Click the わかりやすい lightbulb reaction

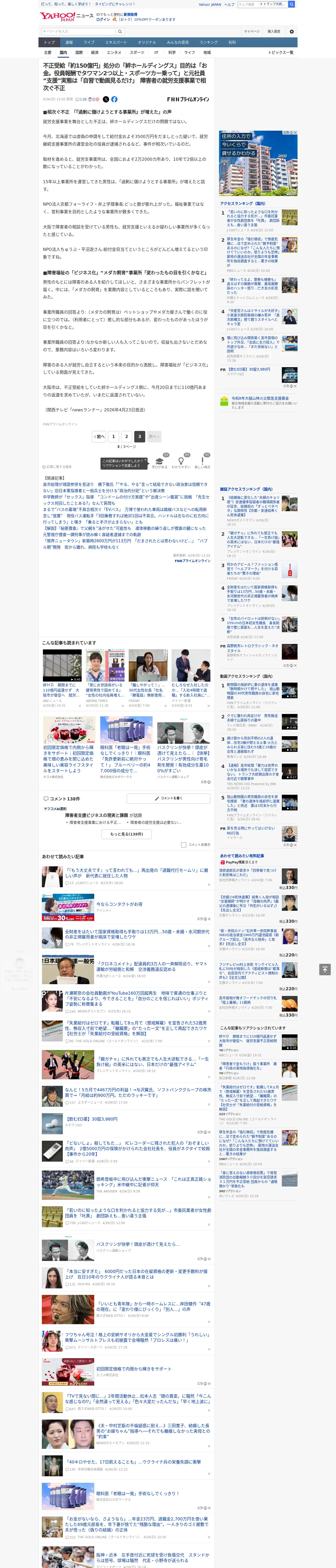coord(181,462)
